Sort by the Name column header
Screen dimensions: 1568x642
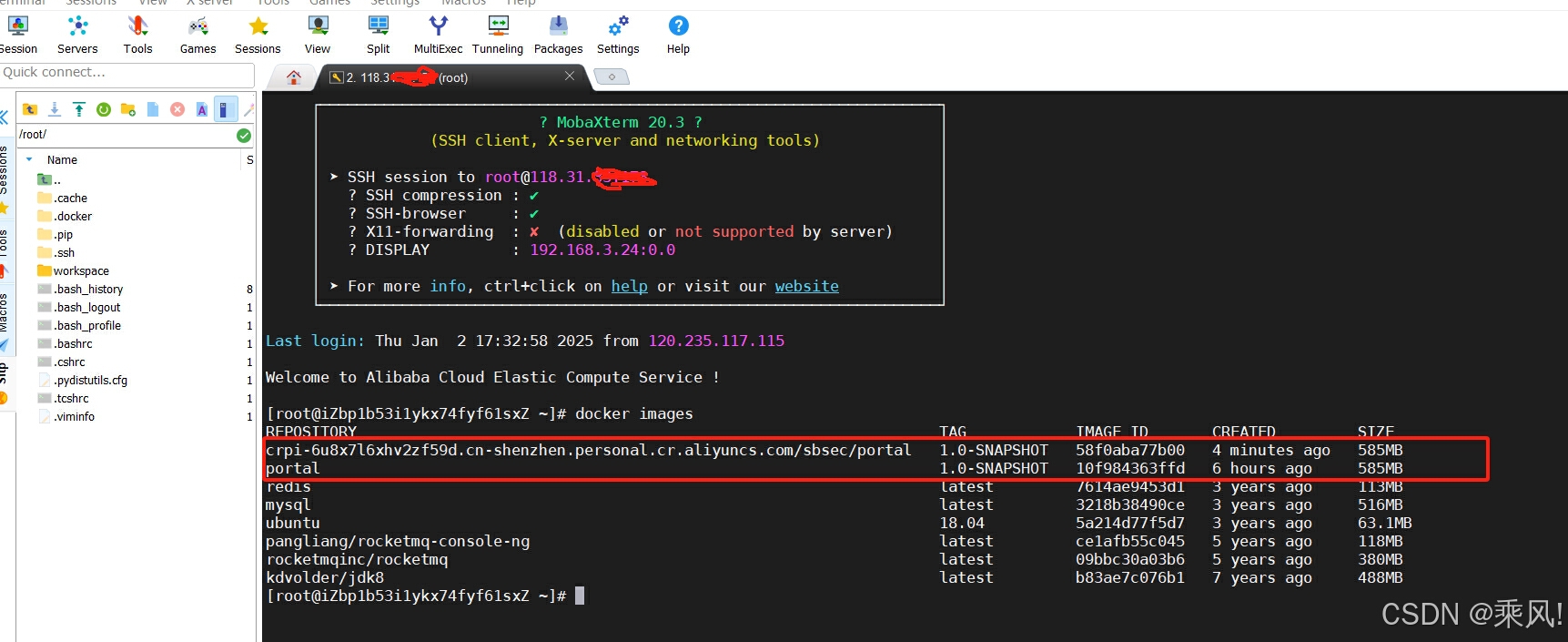(x=62, y=159)
